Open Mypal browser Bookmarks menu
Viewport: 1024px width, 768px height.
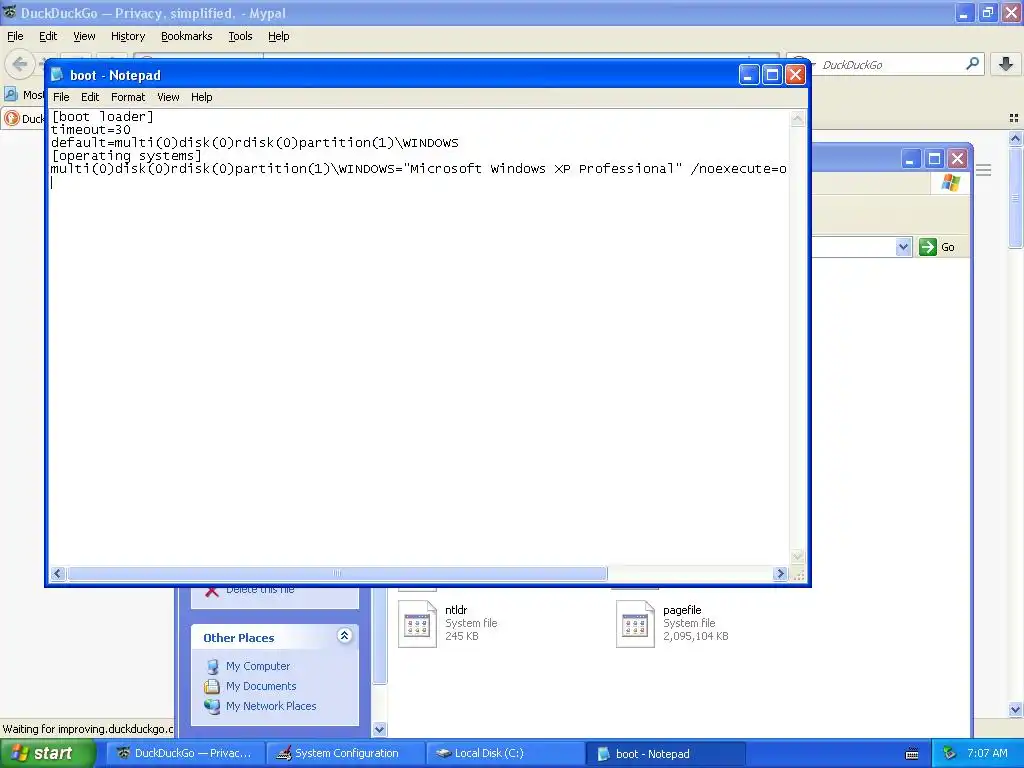(187, 37)
